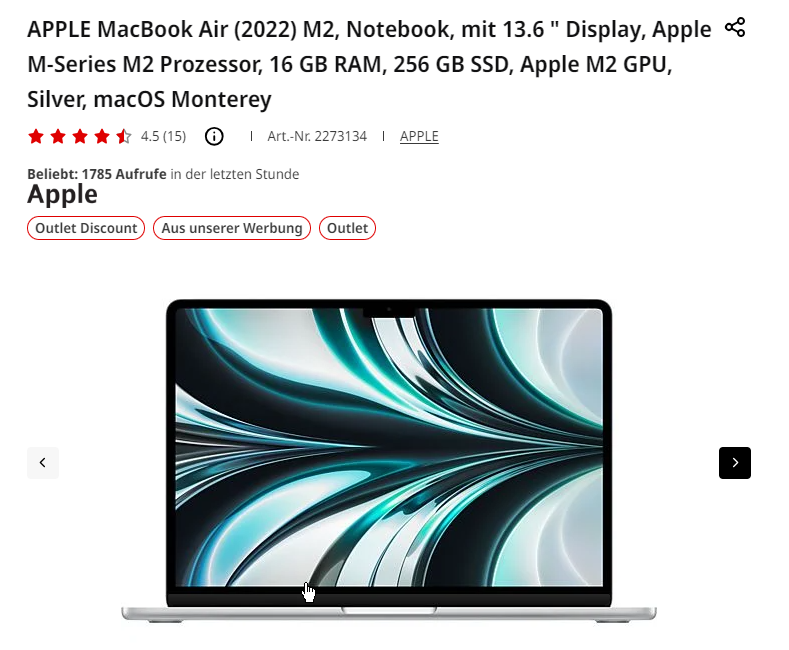Click the first red rating star
Screen dimensions: 789x650
(36, 136)
